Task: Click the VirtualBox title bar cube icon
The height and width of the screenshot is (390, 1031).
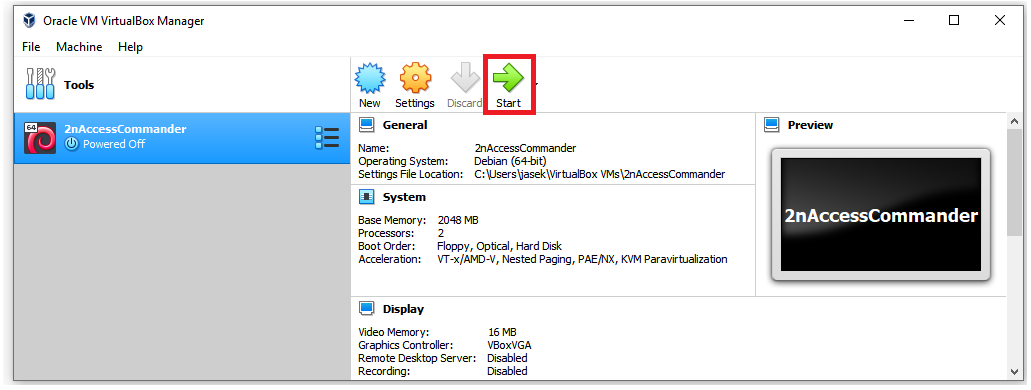Action: pyautogui.click(x=29, y=20)
